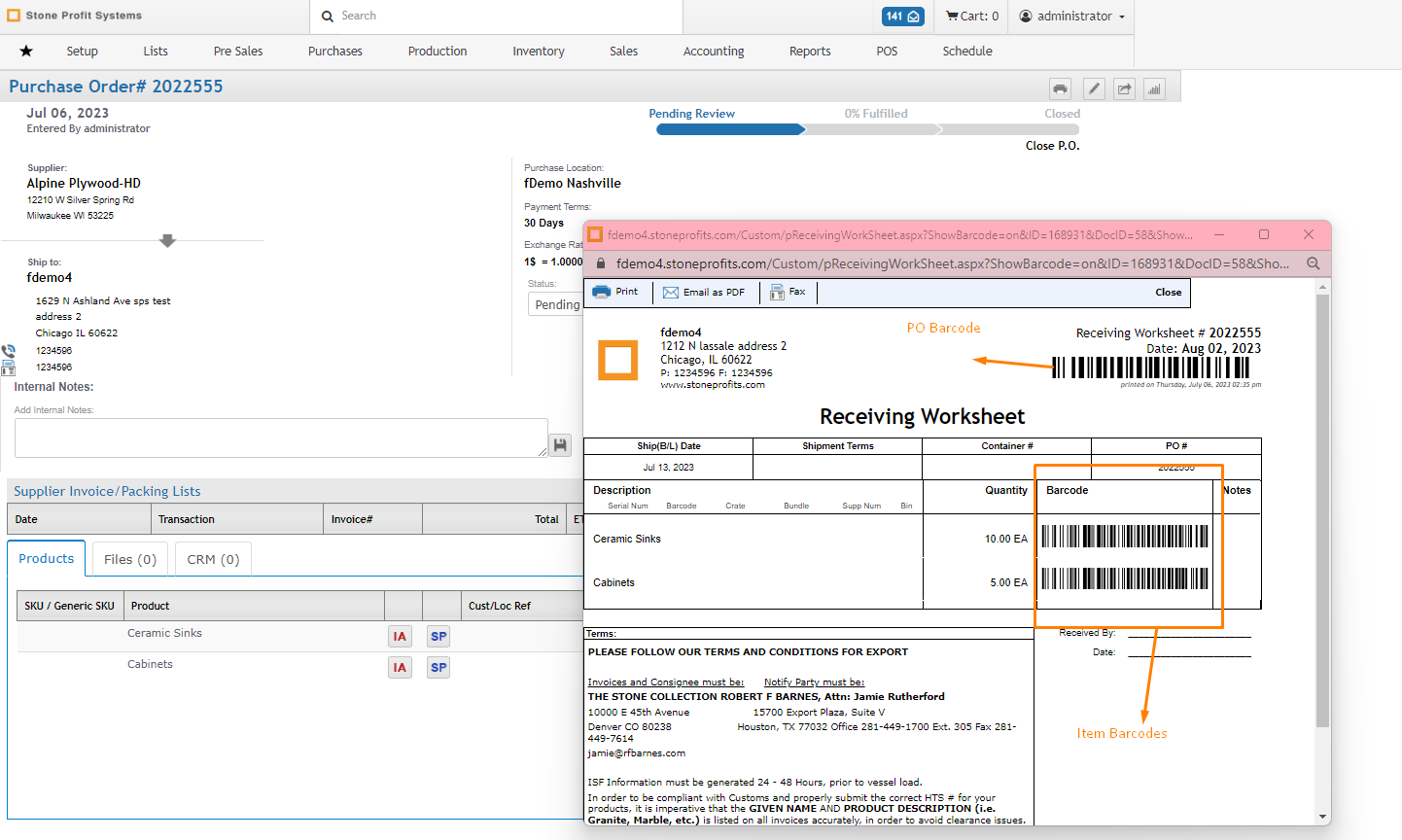The width and height of the screenshot is (1402, 840).
Task: Click the print icon for Purchase Order
Action: click(1060, 88)
